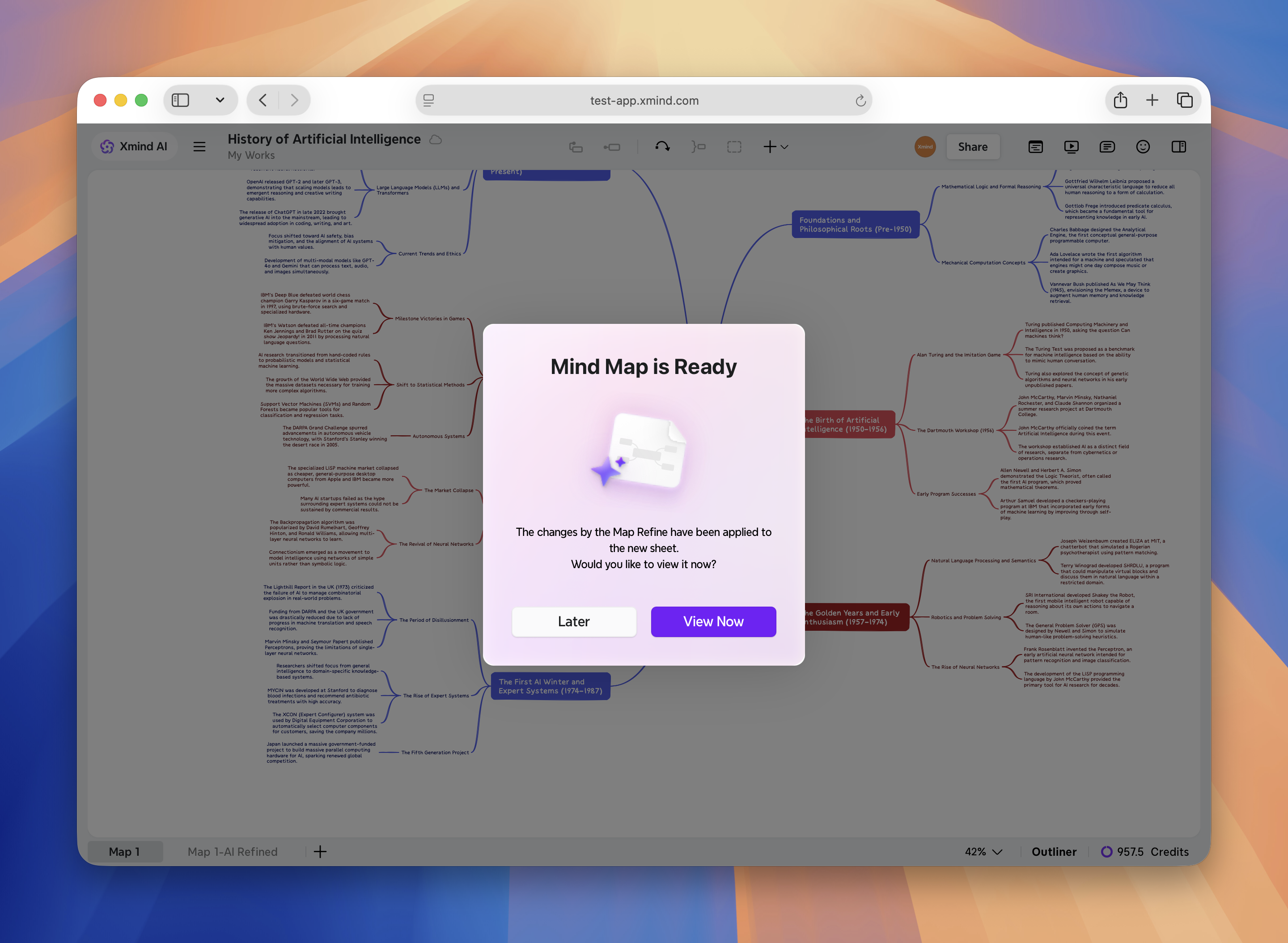1288x943 pixels.
Task: Open the notes comment panel icon
Action: (x=1107, y=147)
